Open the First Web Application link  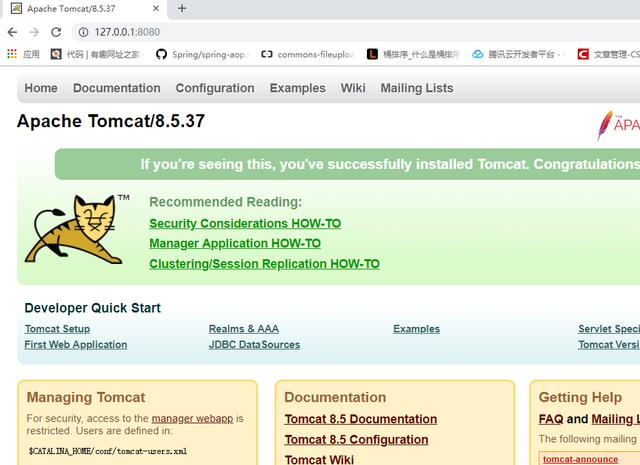(x=76, y=345)
